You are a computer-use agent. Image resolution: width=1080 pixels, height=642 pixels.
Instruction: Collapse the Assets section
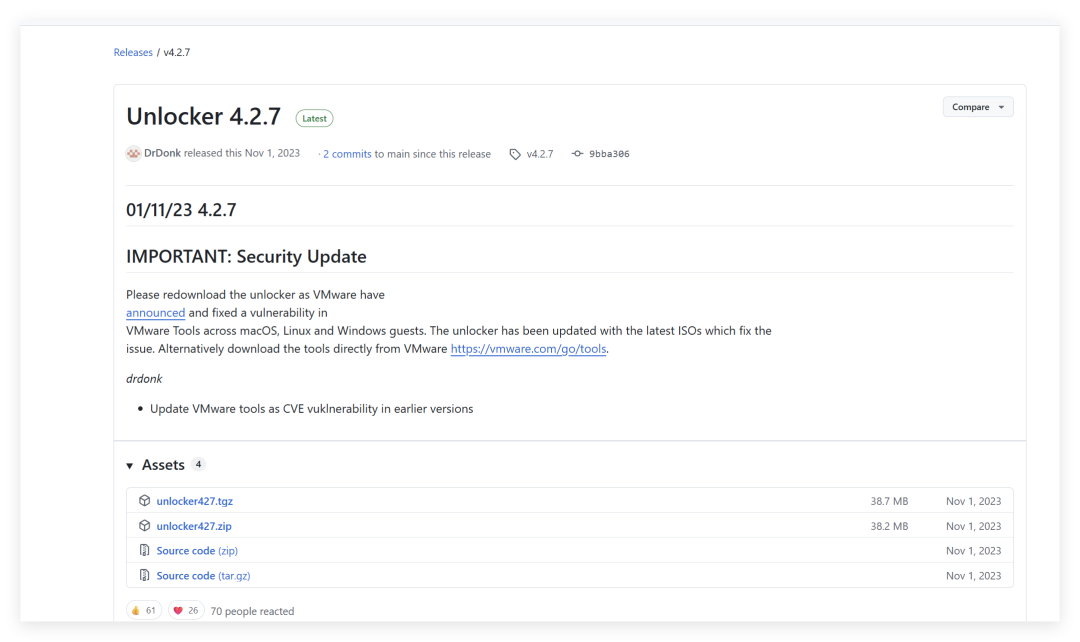pyautogui.click(x=130, y=466)
